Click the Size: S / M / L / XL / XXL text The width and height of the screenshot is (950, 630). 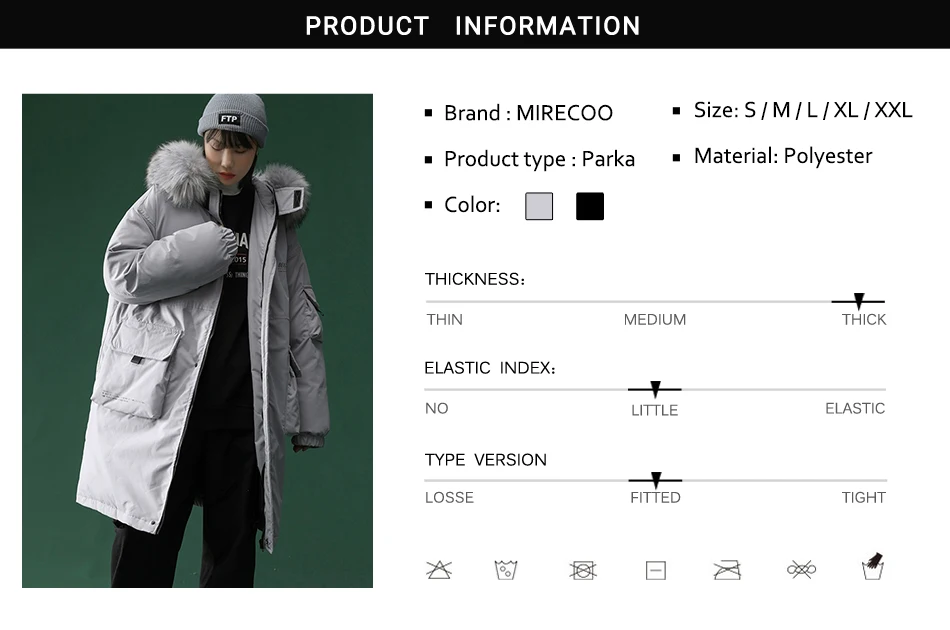point(803,110)
